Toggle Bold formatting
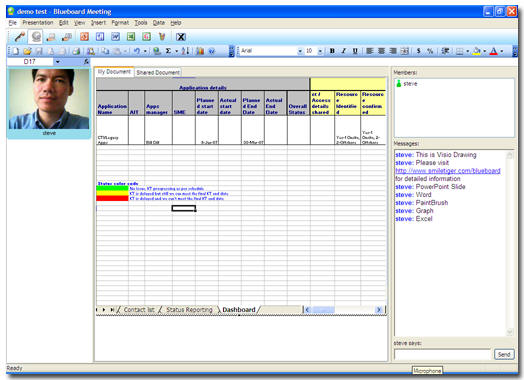The image size is (524, 380). pyautogui.click(x=332, y=51)
